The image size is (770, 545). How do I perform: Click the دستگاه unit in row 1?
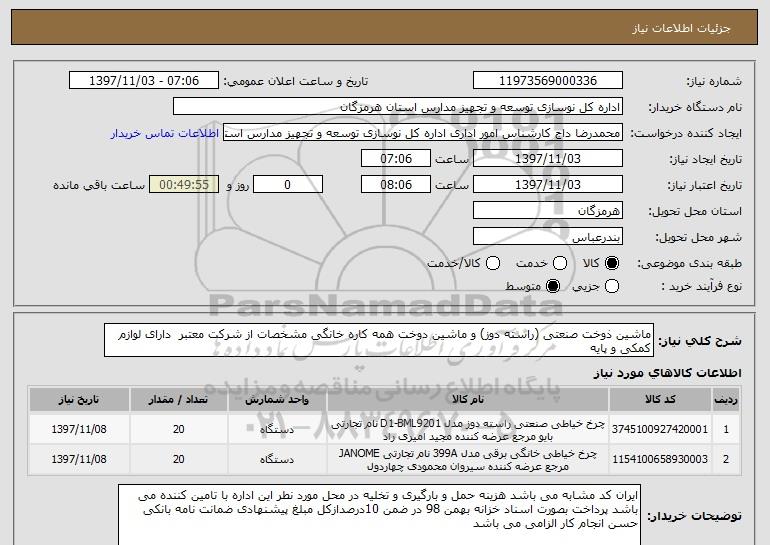point(277,430)
